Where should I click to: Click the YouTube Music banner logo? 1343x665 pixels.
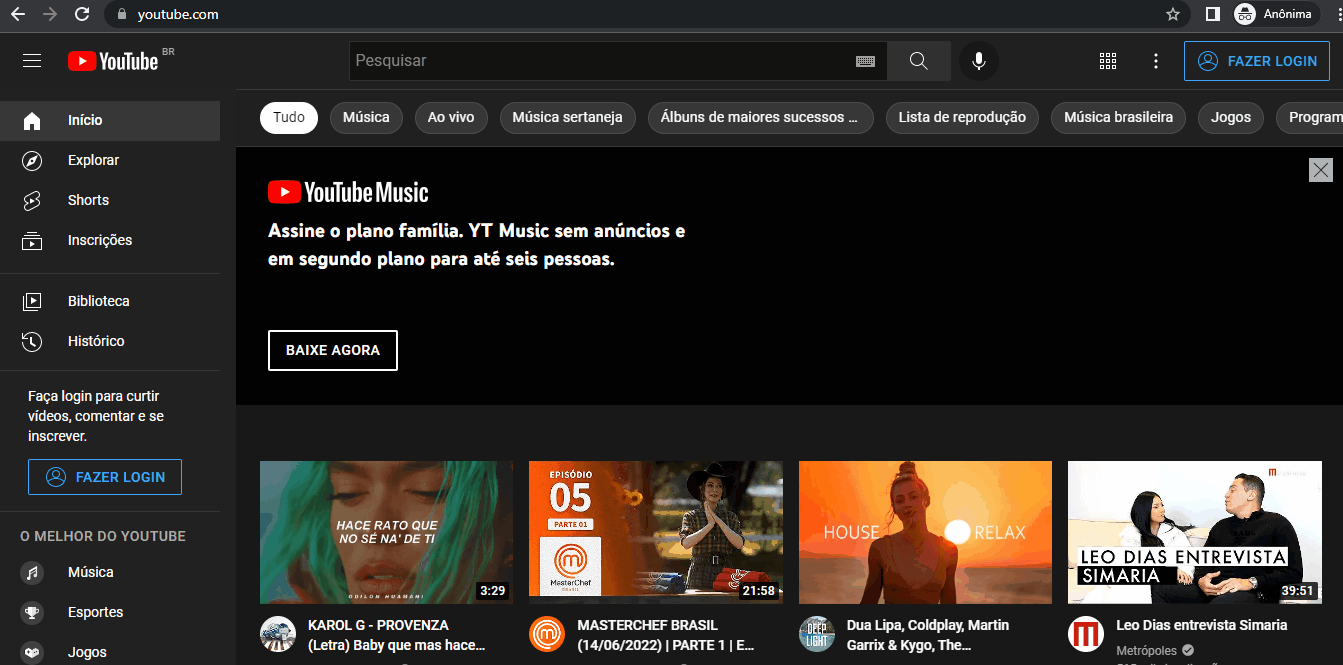tap(348, 192)
